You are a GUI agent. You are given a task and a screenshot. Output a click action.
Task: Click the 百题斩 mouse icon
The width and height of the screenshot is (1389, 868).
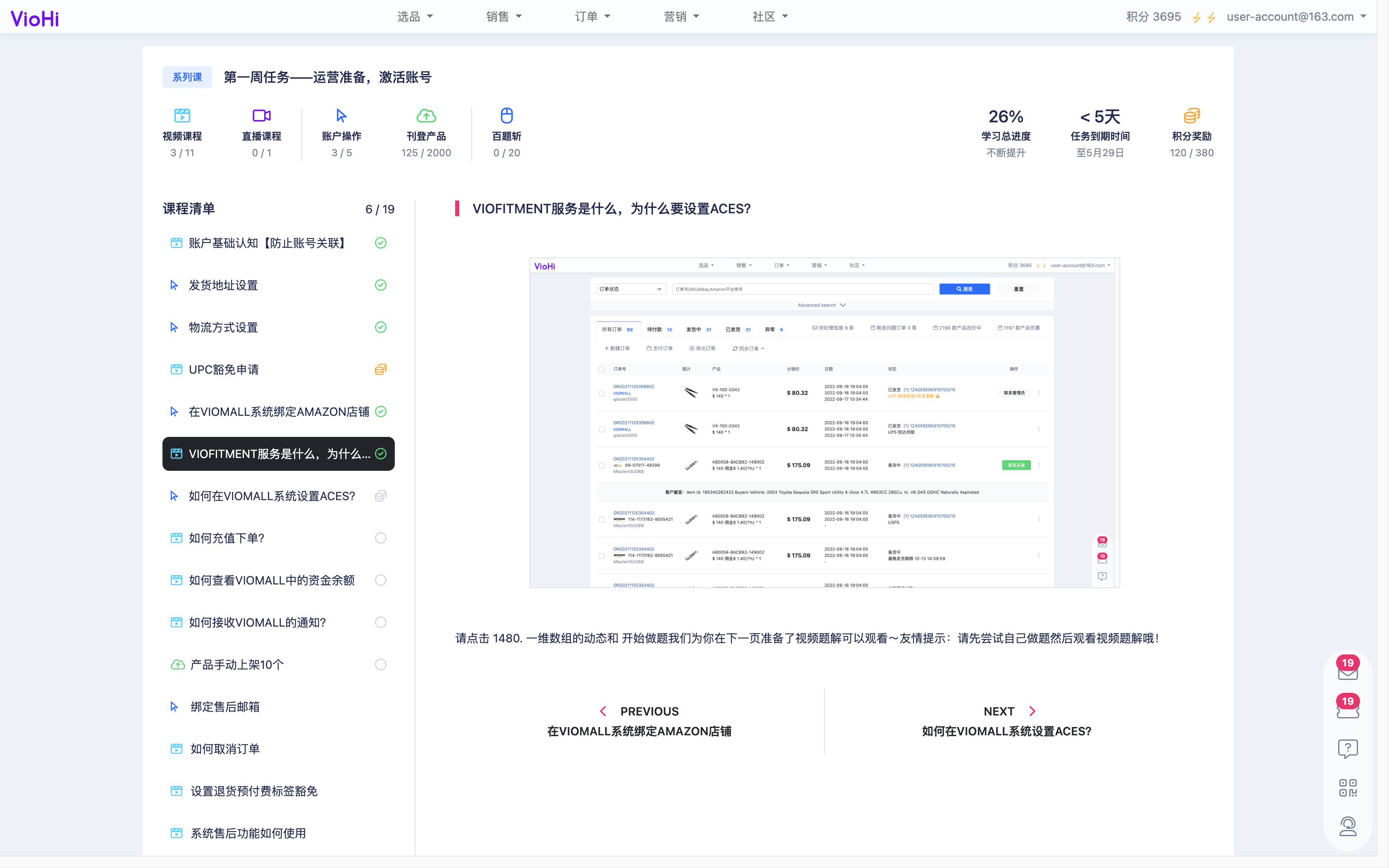pyautogui.click(x=506, y=115)
